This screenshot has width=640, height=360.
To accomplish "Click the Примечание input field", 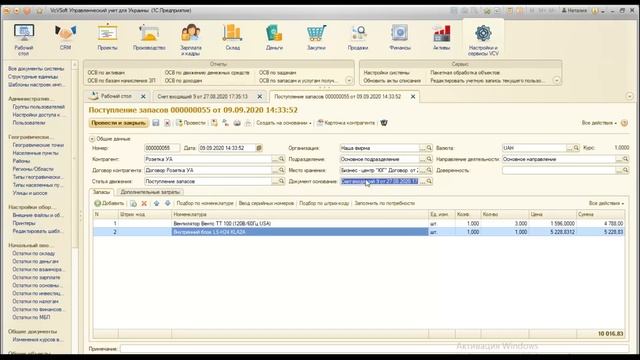I will pyautogui.click(x=374, y=349).
